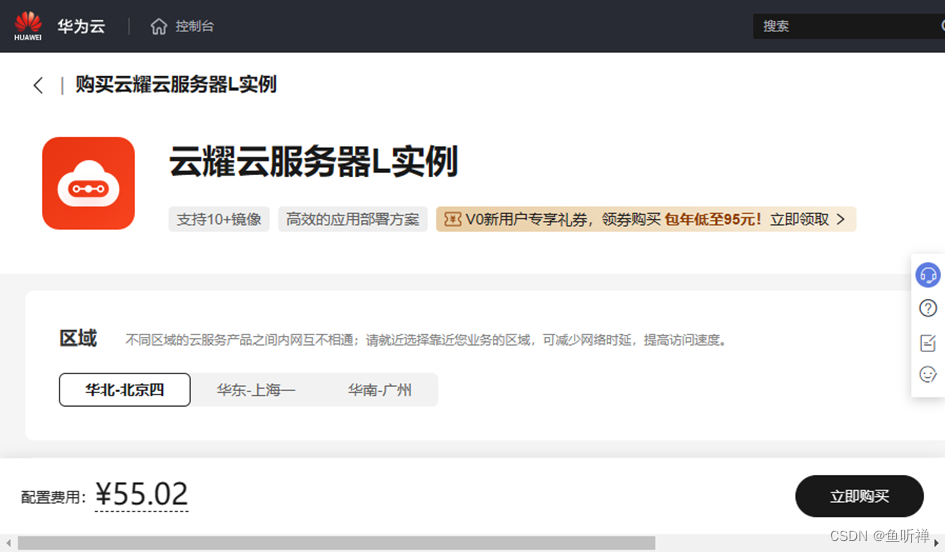The width and height of the screenshot is (945, 552).
Task: Open the 立即领取 coupon link
Action: click(799, 219)
